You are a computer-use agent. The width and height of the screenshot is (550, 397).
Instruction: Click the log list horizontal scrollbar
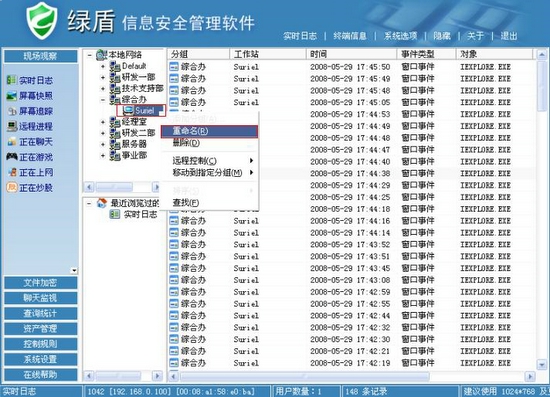352,376
